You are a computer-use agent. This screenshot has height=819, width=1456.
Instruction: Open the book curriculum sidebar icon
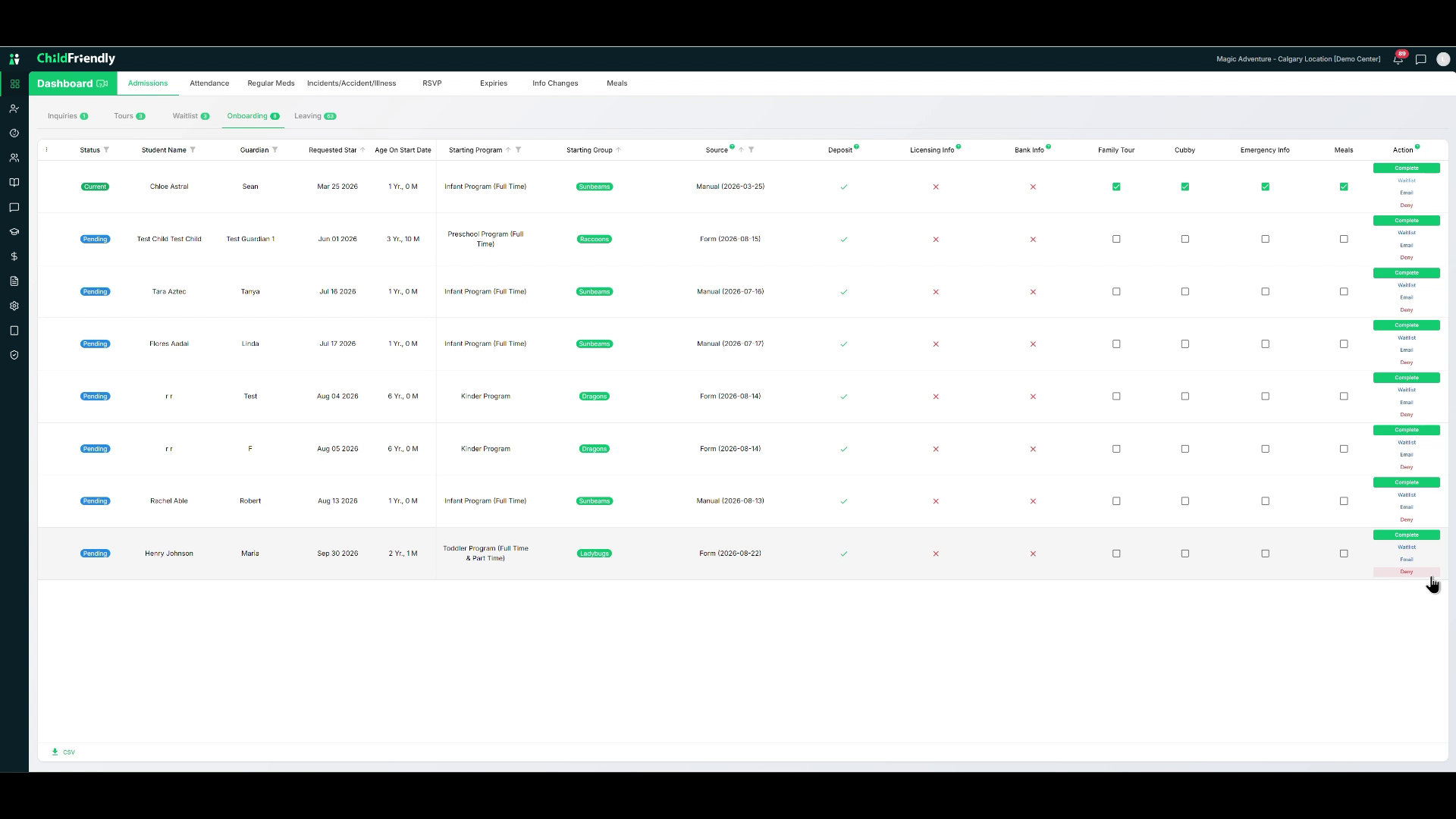(x=14, y=183)
